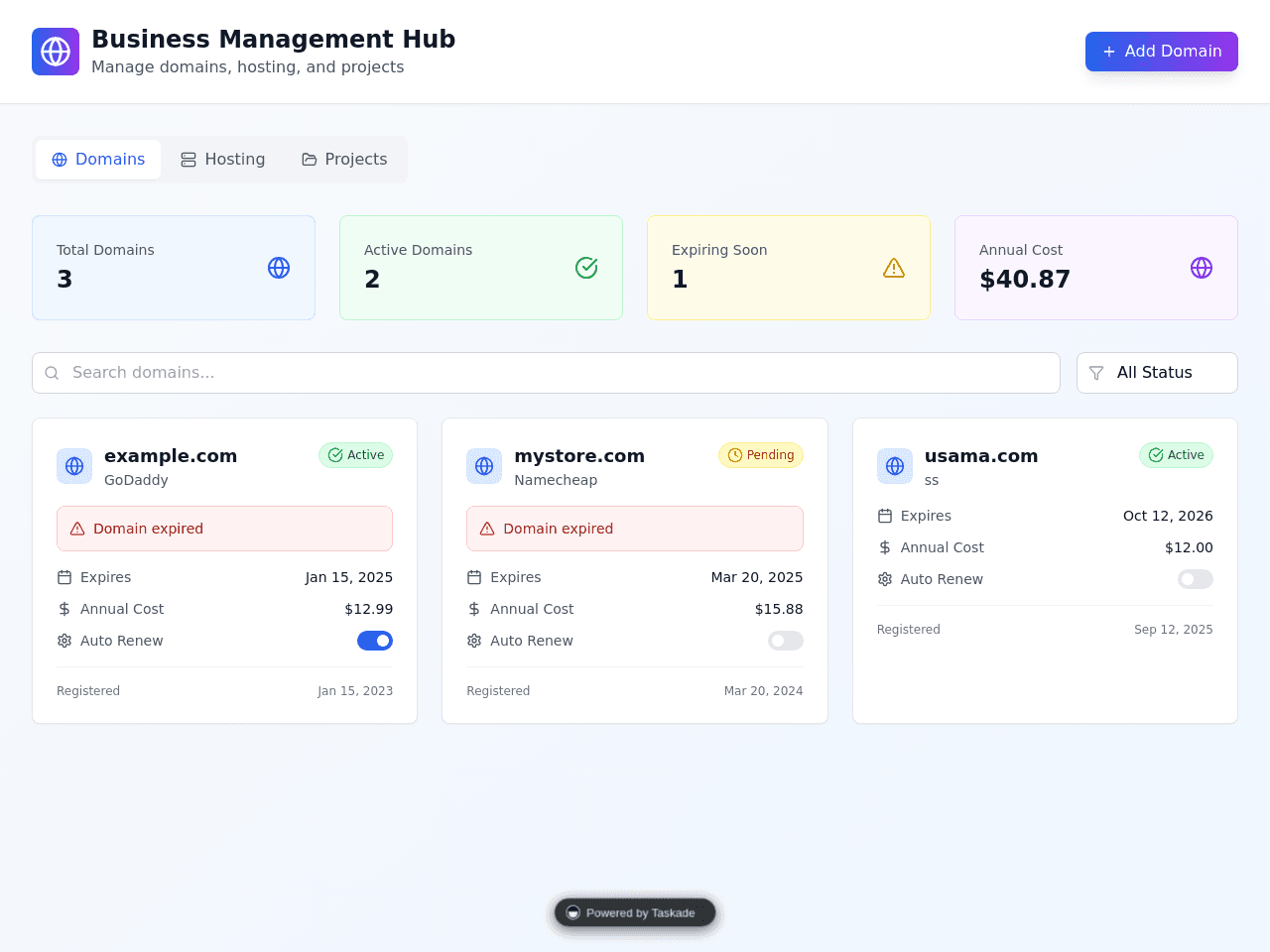Screen dimensions: 1270x952
Task: Click the globe icon on example.com card
Action: [x=74, y=466]
